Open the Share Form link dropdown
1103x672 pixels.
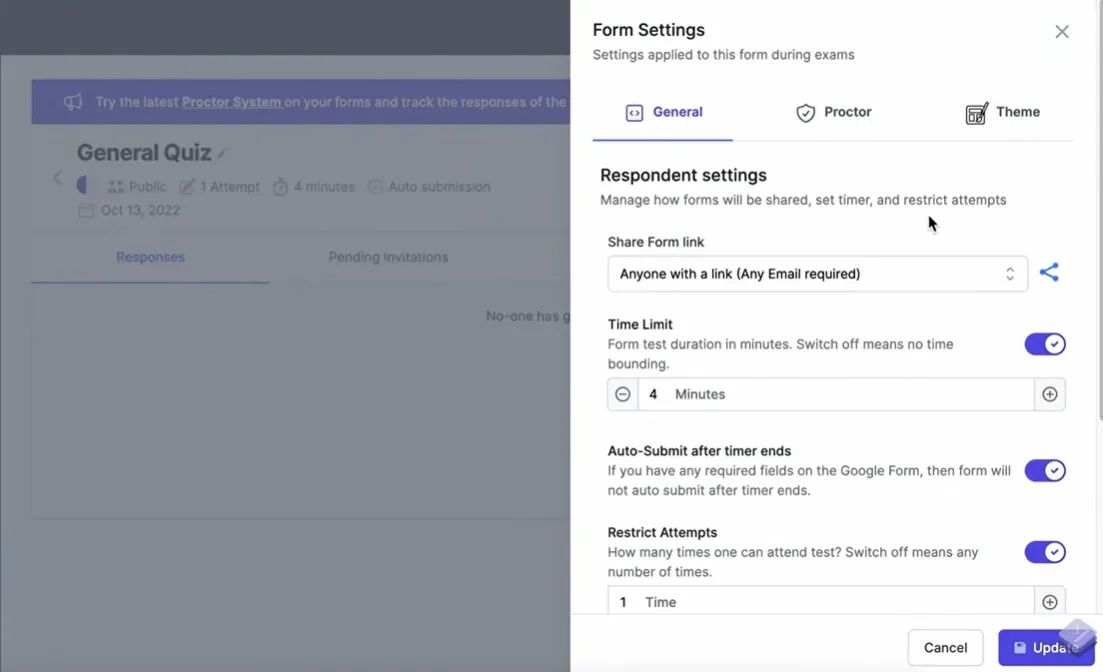817,274
